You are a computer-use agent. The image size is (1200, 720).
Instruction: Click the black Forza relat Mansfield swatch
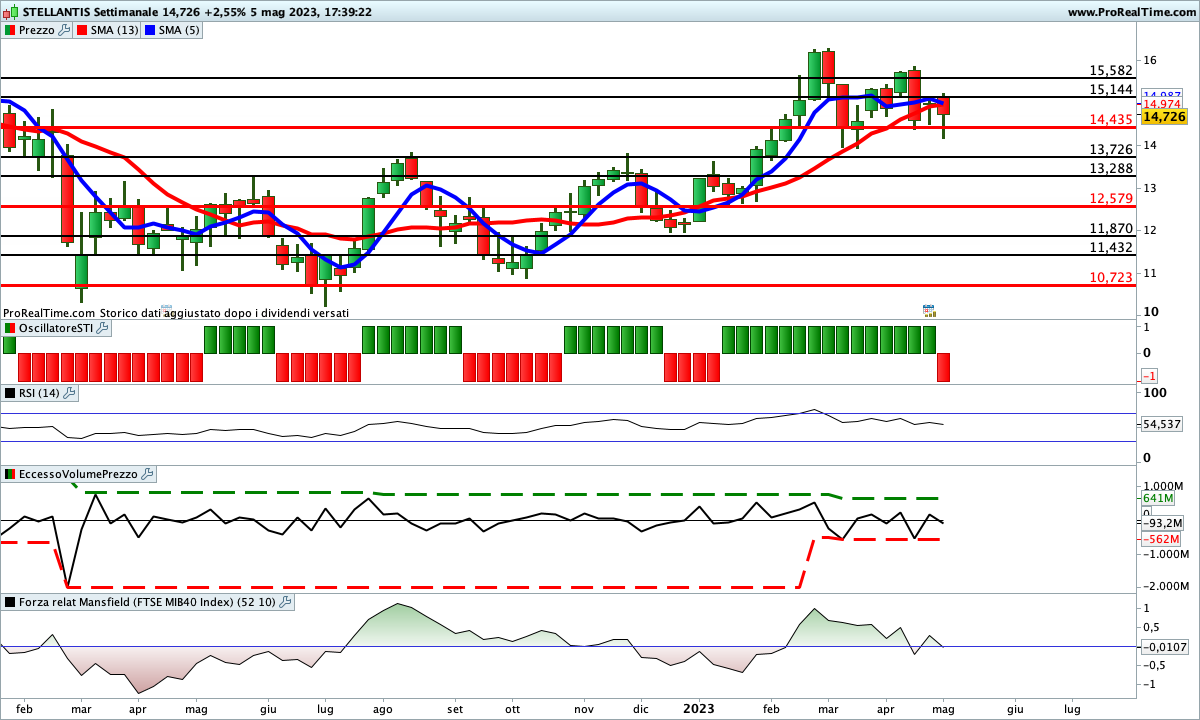(x=10, y=602)
